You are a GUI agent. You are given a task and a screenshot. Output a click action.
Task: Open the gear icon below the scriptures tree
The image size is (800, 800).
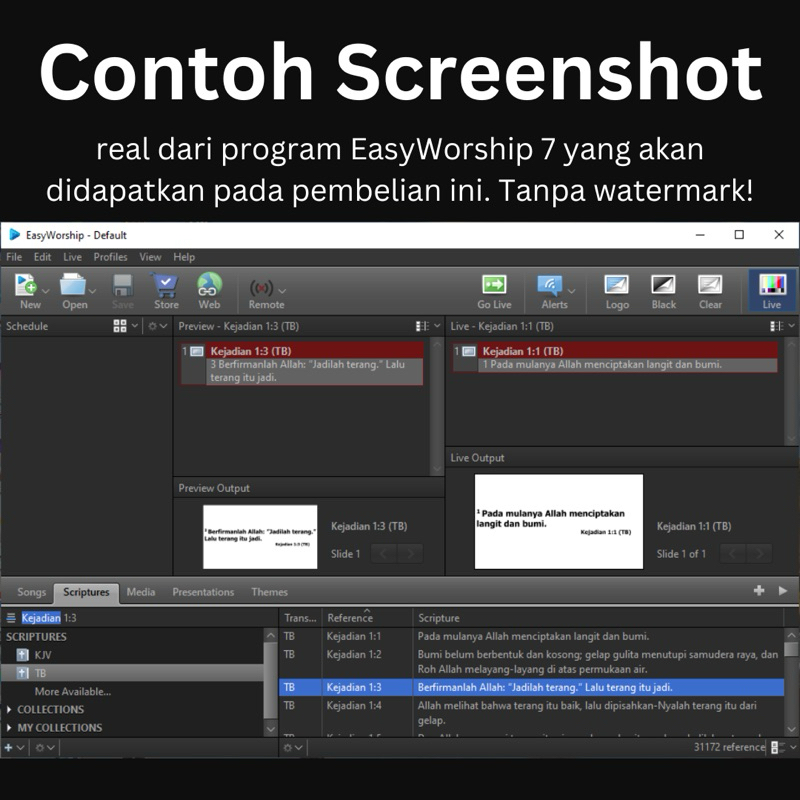[x=44, y=747]
